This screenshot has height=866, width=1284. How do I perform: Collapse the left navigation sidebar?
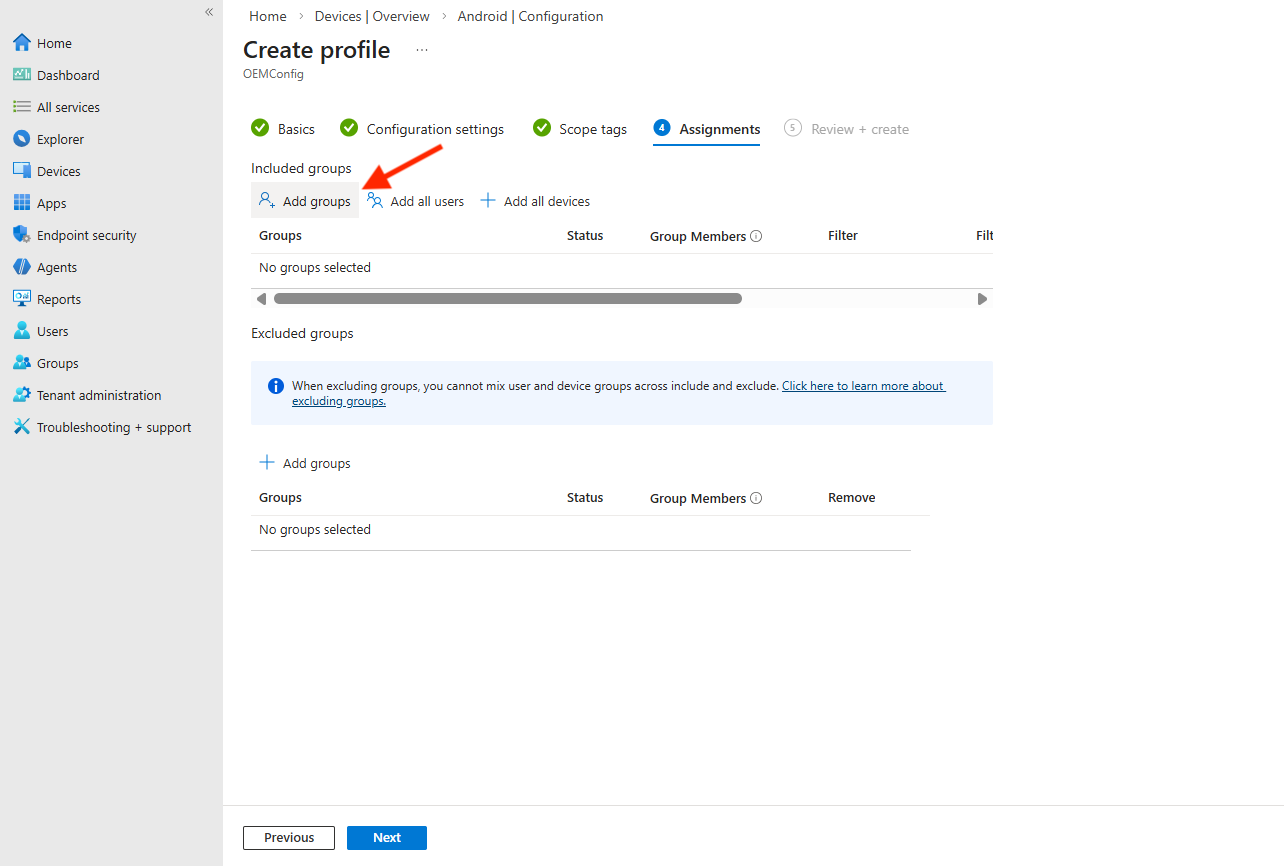(x=209, y=12)
